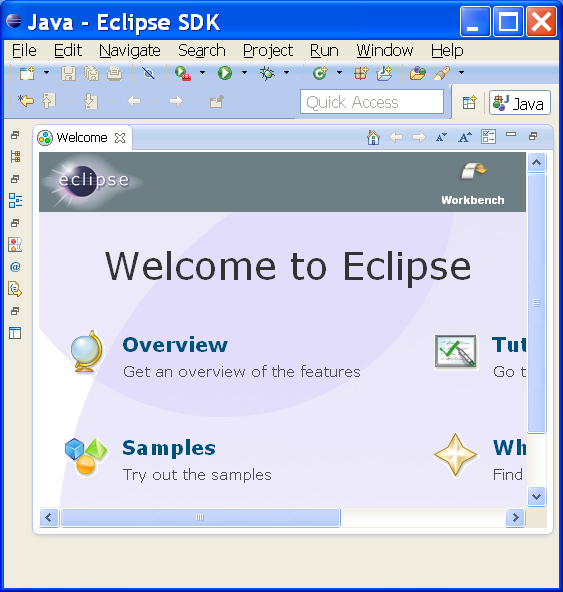The image size is (563, 592).
Task: Click the Open Perspective icon beside Java
Action: click(x=469, y=102)
